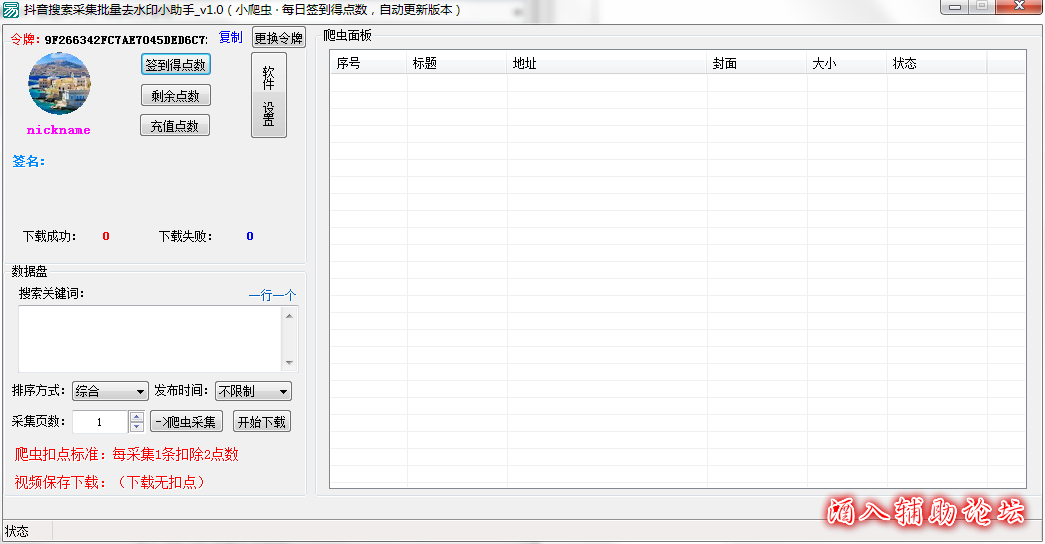Switch to the 软件 vertical tab
Viewport: 1045px width, 544px height.
tap(268, 75)
